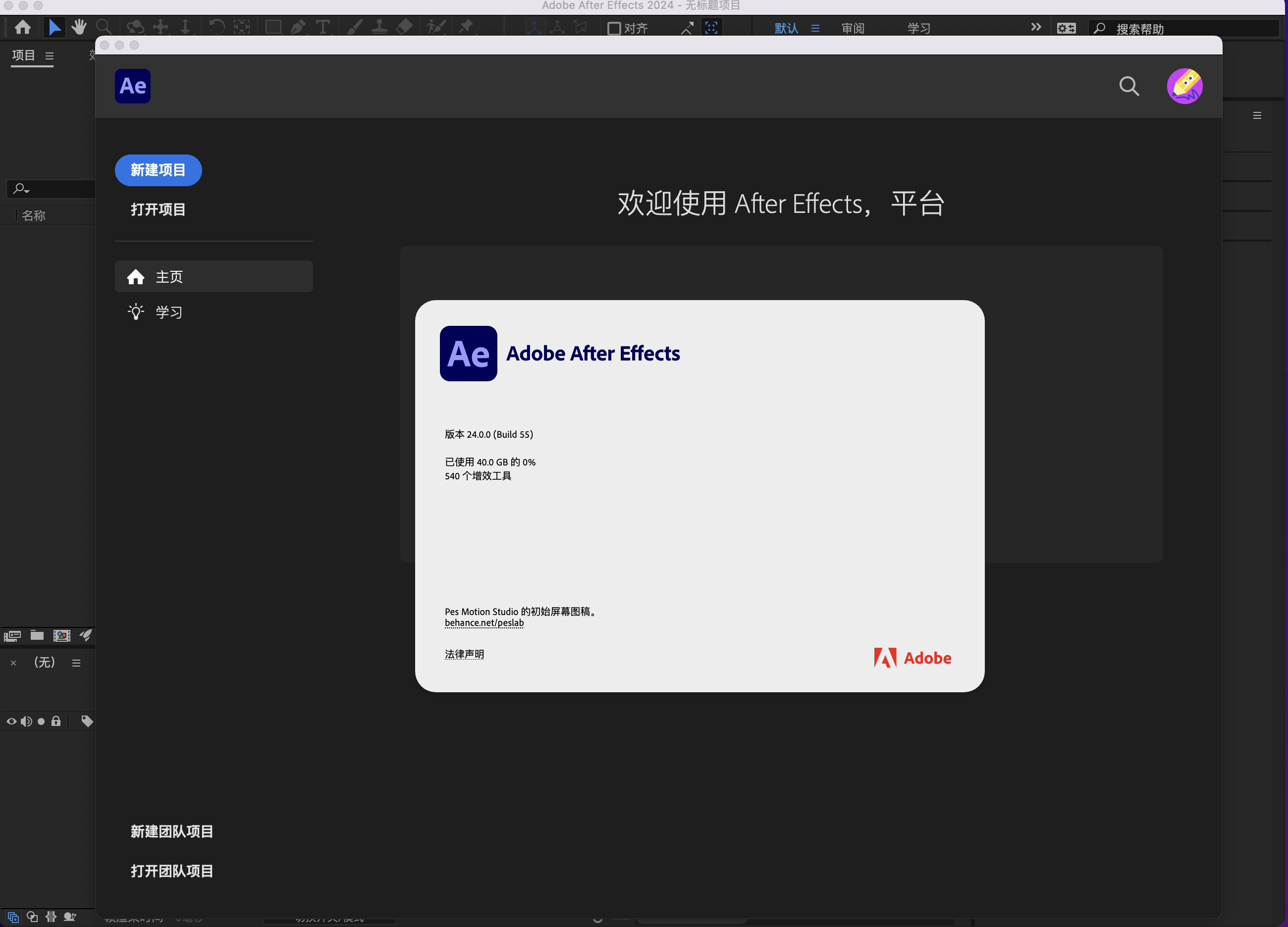
Task: Toggle layer visibility eye icon in timeline
Action: tap(11, 721)
